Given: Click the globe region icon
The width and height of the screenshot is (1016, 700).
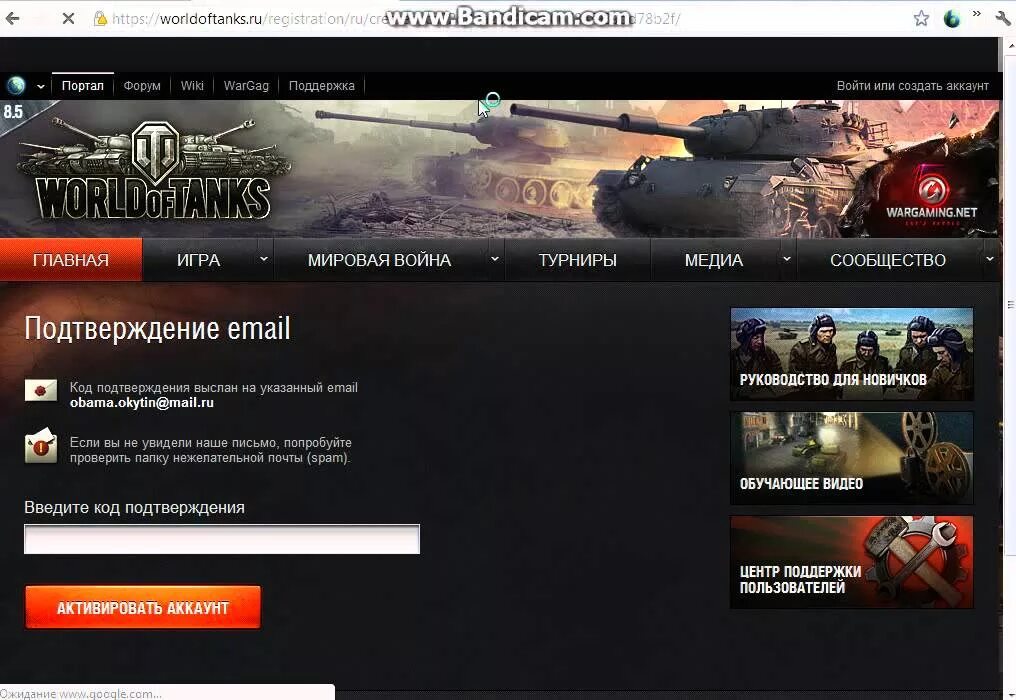Looking at the screenshot, I should pos(16,86).
